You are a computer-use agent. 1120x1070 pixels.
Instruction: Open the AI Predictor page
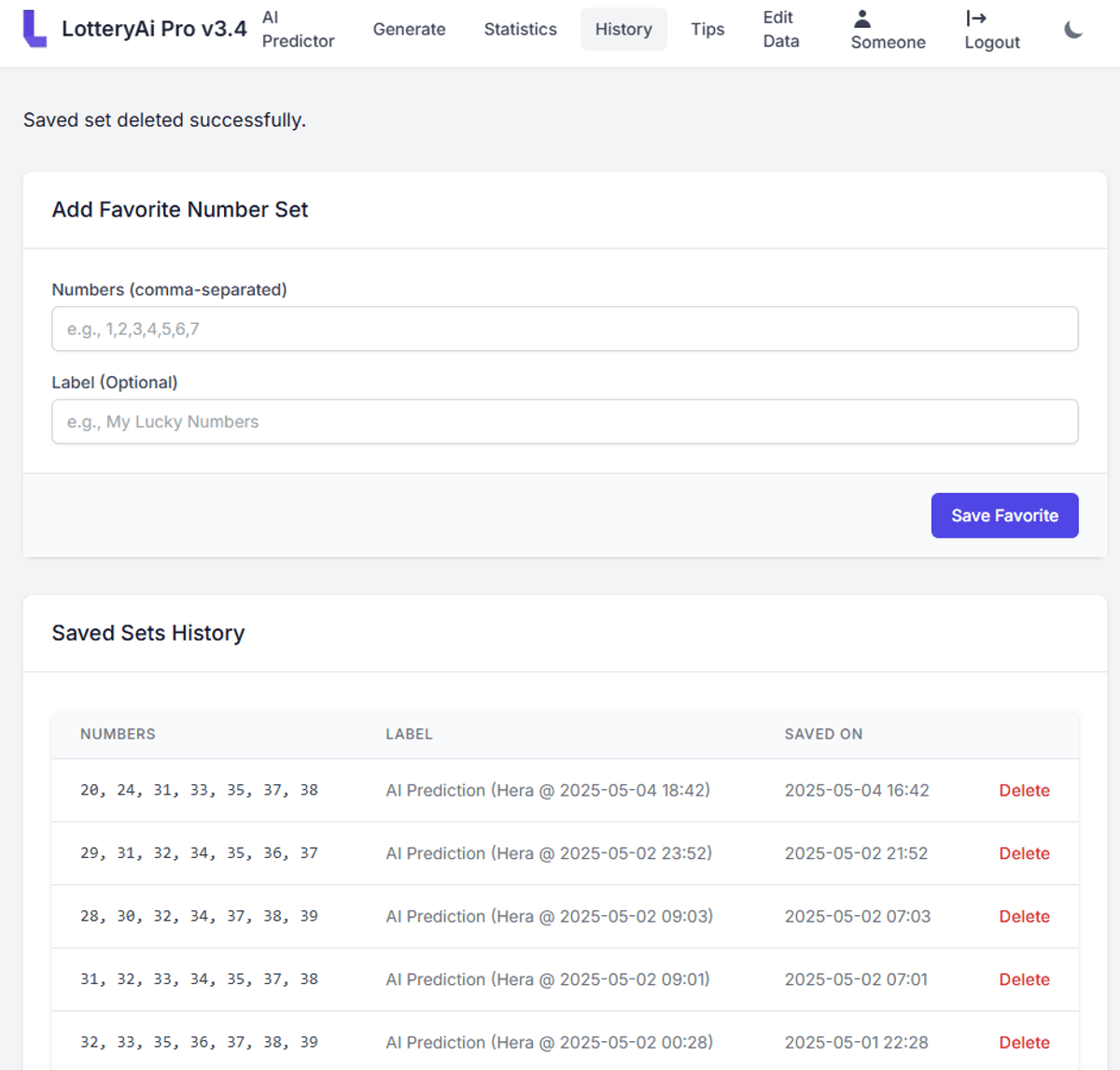tap(298, 29)
